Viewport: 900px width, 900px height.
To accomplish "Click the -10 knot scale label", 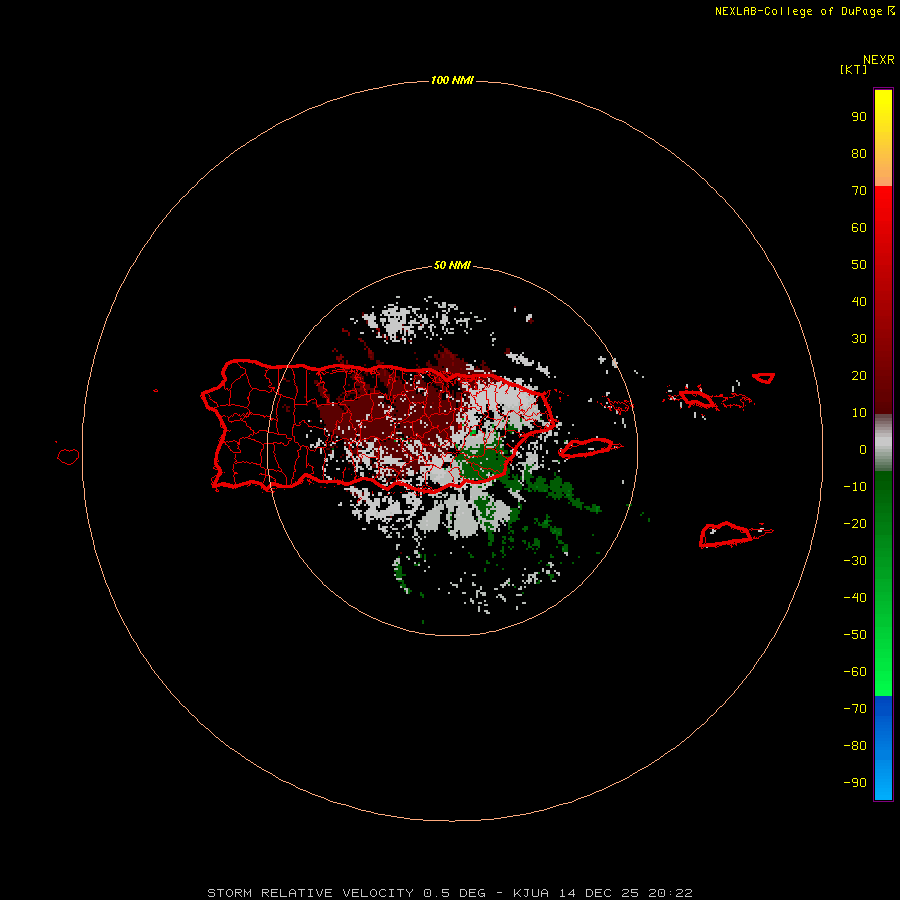I will tap(855, 487).
